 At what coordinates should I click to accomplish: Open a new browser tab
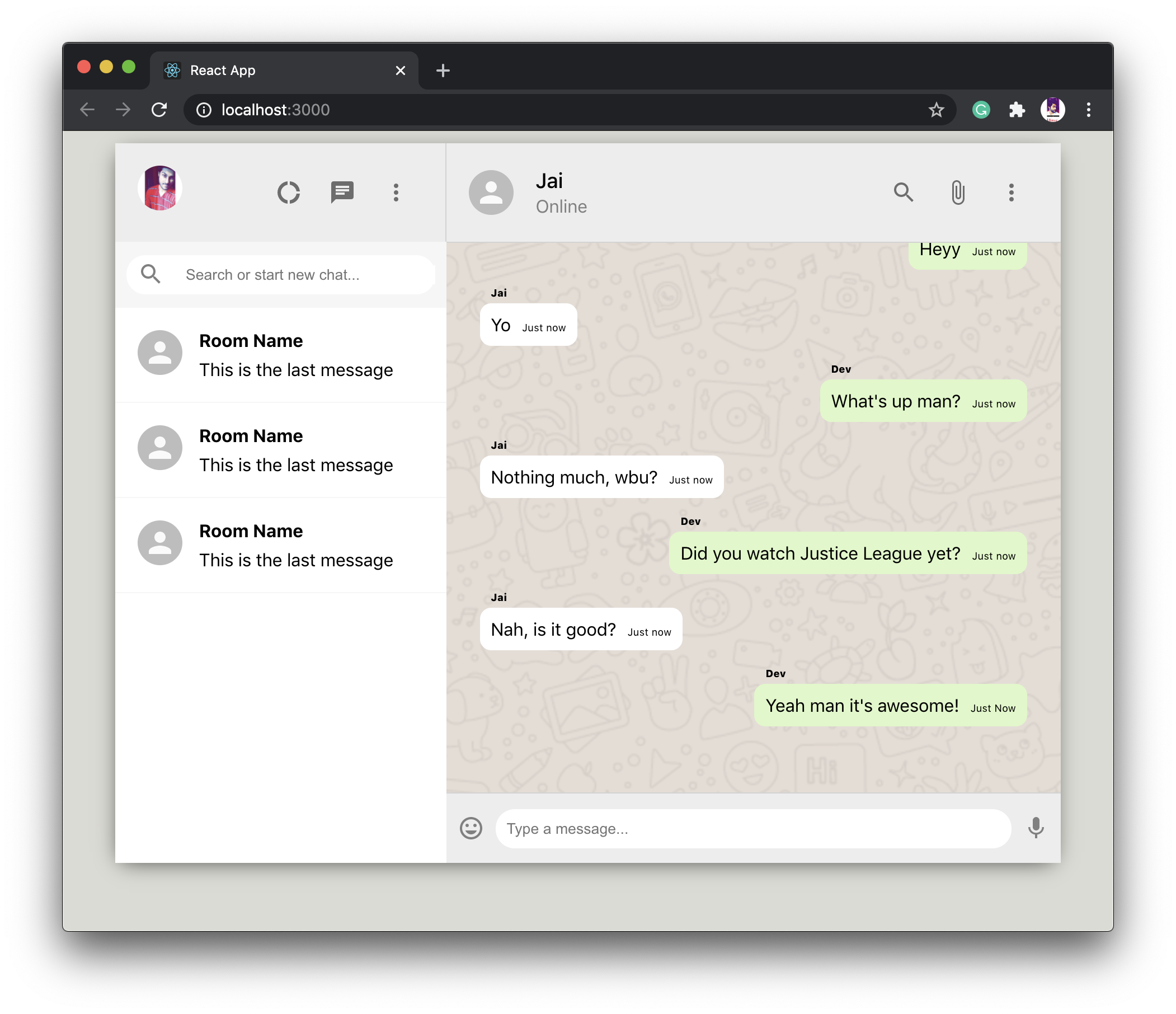pyautogui.click(x=443, y=71)
